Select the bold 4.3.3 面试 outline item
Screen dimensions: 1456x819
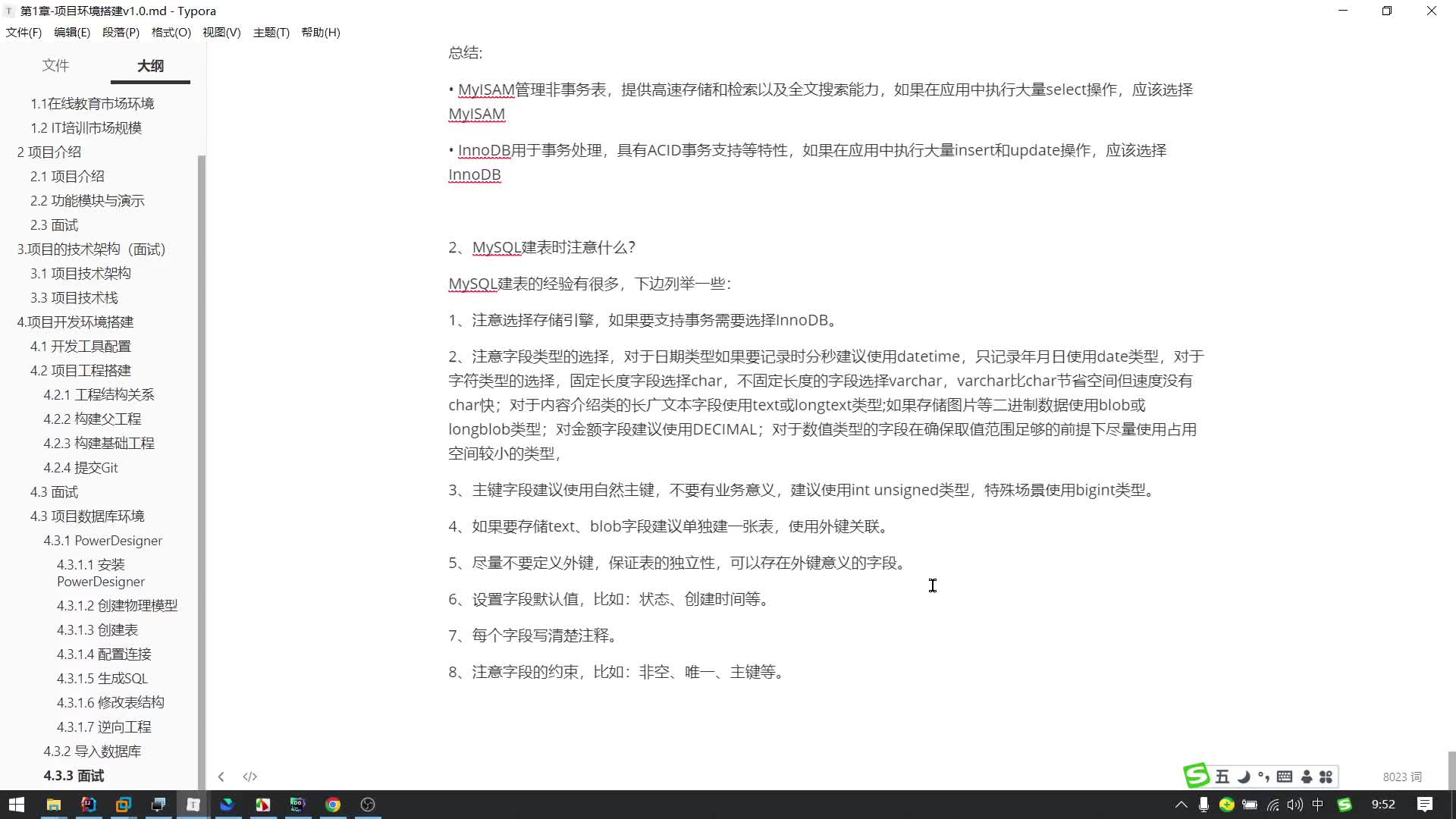[x=74, y=775]
